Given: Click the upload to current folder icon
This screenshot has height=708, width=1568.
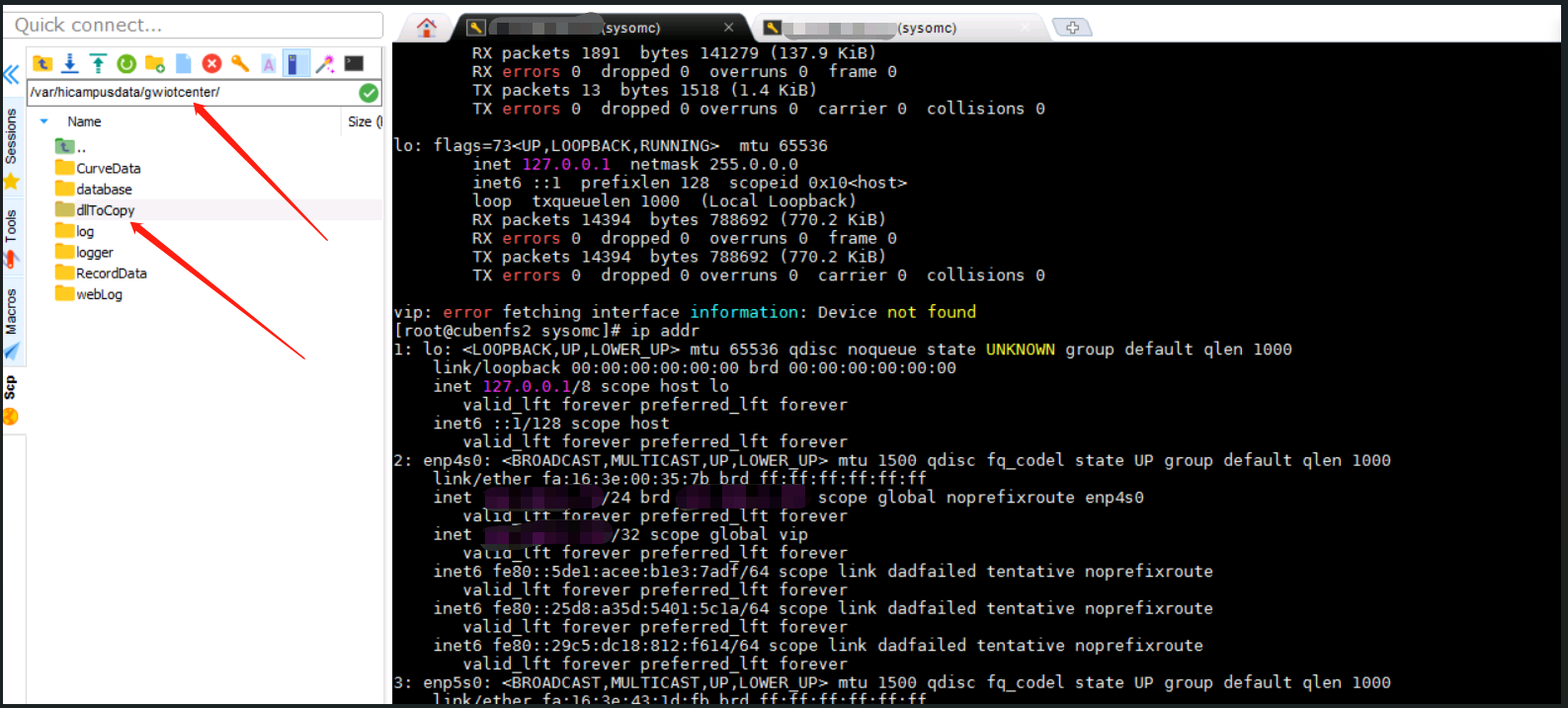Looking at the screenshot, I should [x=98, y=64].
